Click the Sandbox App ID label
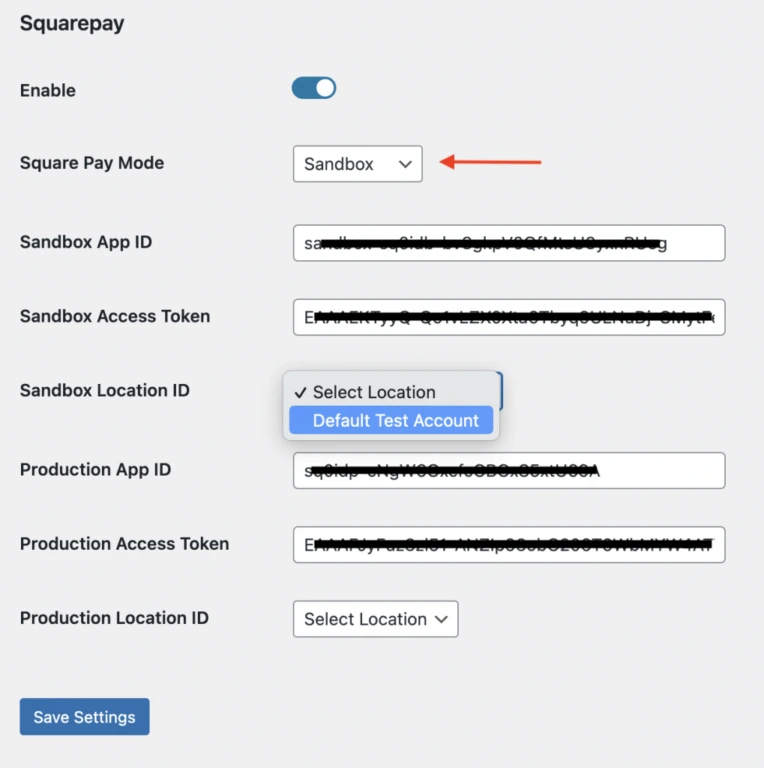764x768 pixels. (86, 242)
